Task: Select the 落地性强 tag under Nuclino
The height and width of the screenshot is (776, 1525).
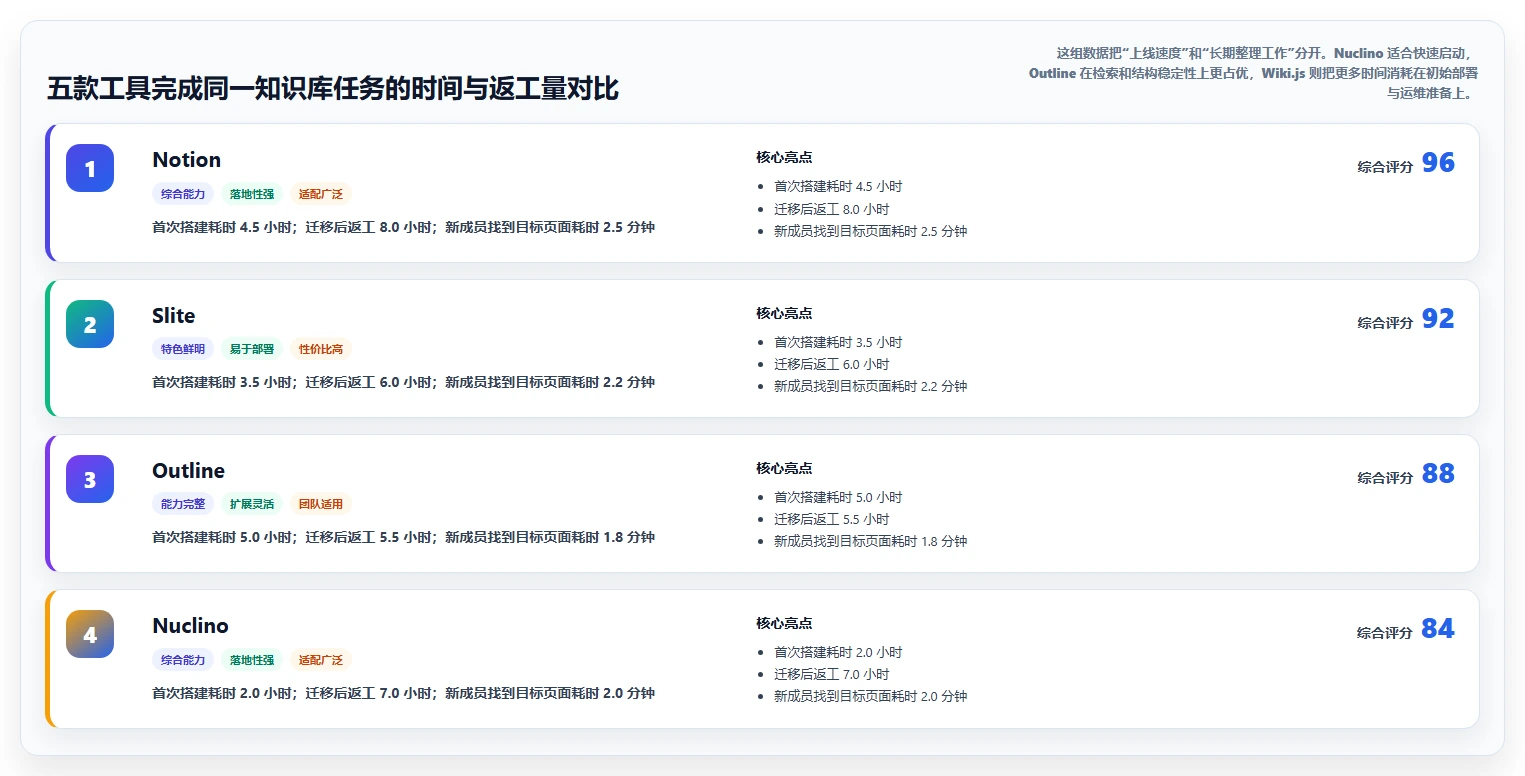Action: 252,660
